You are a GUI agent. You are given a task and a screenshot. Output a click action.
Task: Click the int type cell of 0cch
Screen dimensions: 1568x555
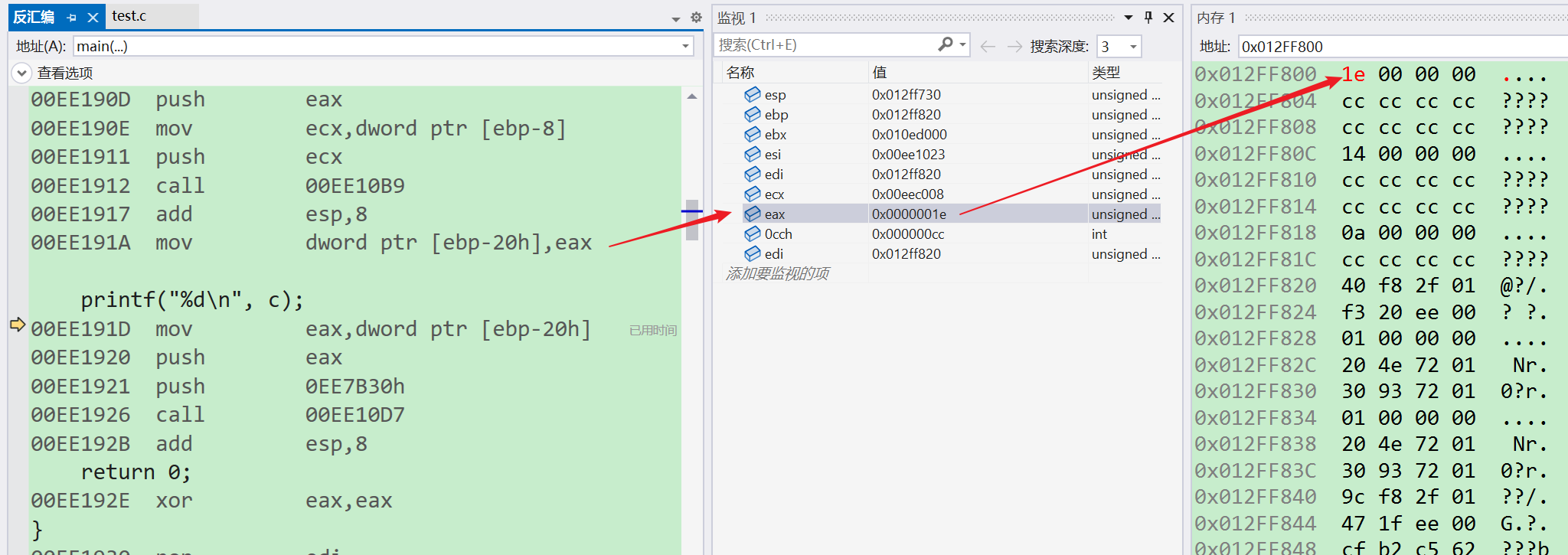click(x=1099, y=234)
